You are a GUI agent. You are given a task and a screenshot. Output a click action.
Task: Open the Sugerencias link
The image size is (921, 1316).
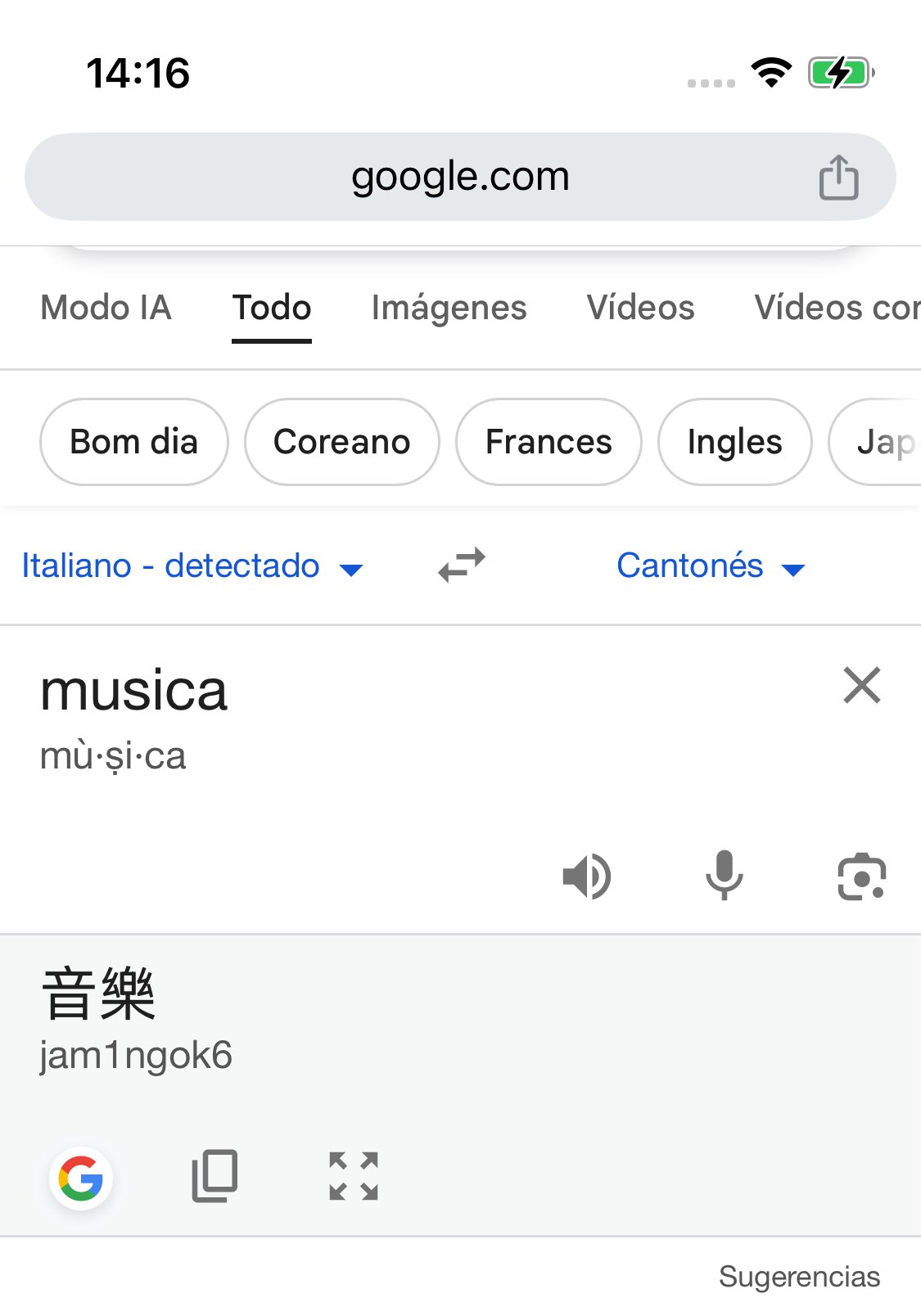tap(799, 1277)
